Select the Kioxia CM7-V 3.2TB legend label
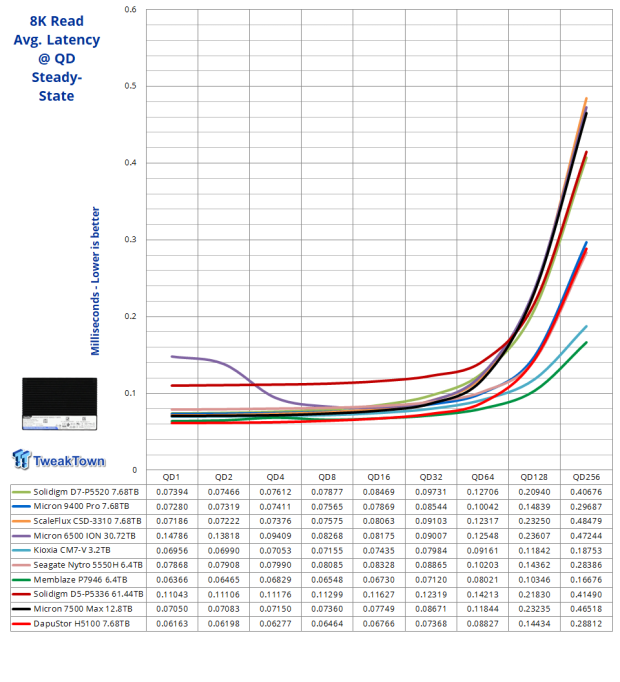Image resolution: width=620 pixels, height=682 pixels. pyautogui.click(x=72, y=550)
